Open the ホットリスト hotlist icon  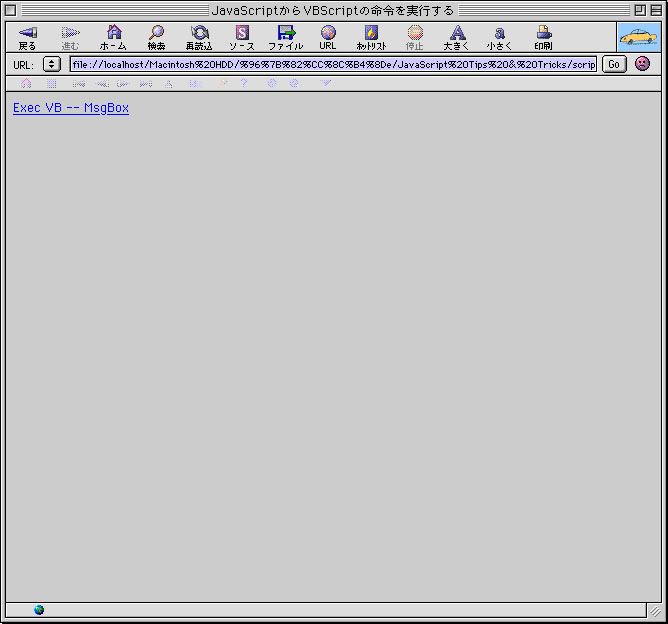(x=371, y=38)
